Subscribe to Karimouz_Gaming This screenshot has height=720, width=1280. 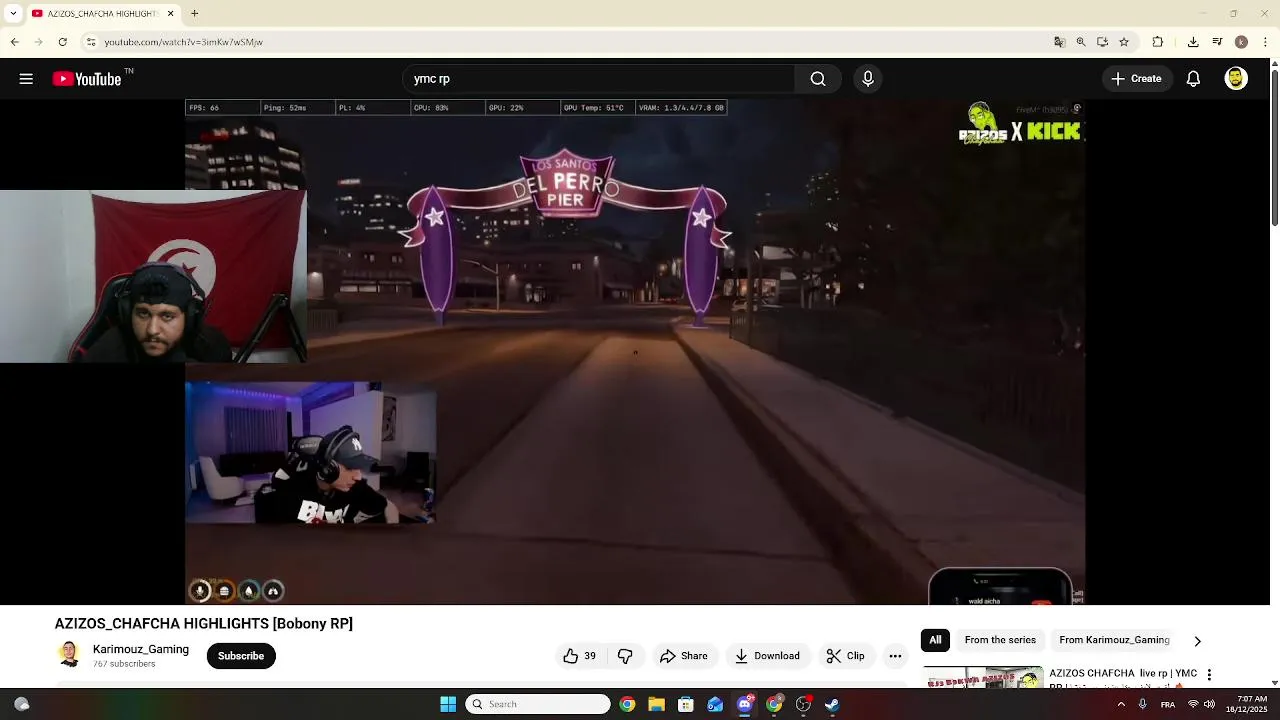241,656
